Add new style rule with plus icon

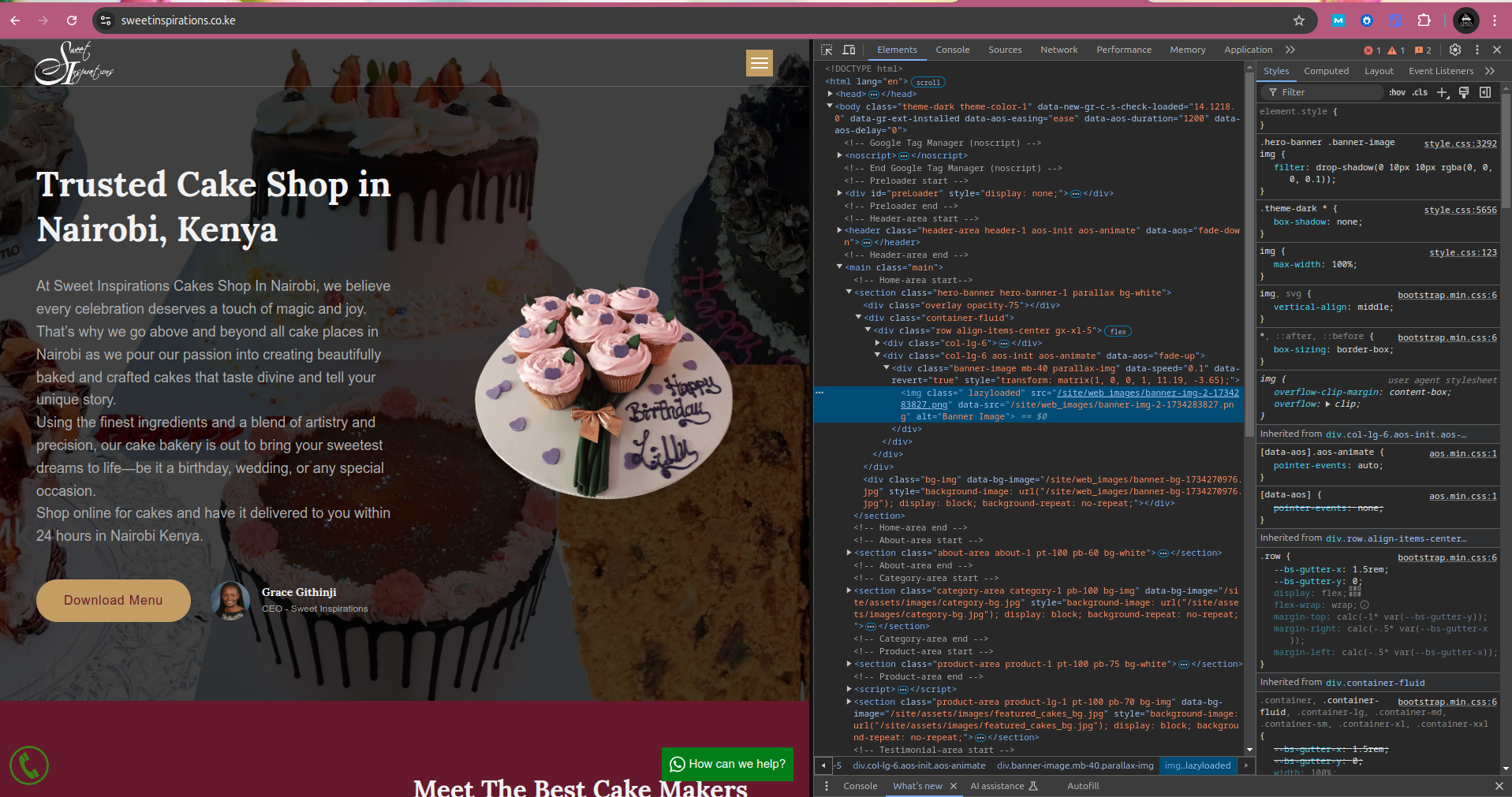pyautogui.click(x=1443, y=92)
